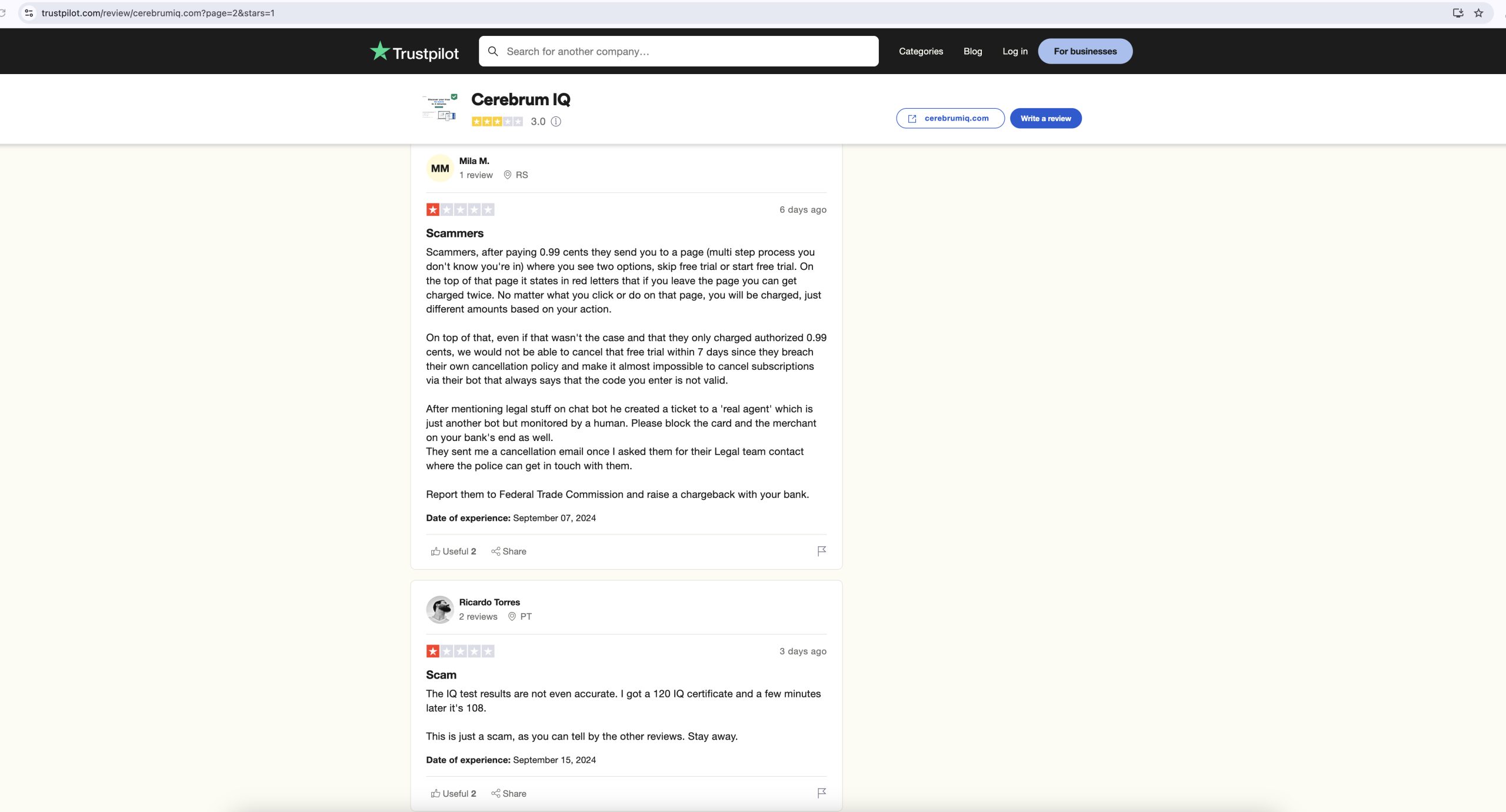Screen dimensions: 1506x812
Task: Click 'Date of experience: September 07, 2024'
Action: [511, 518]
